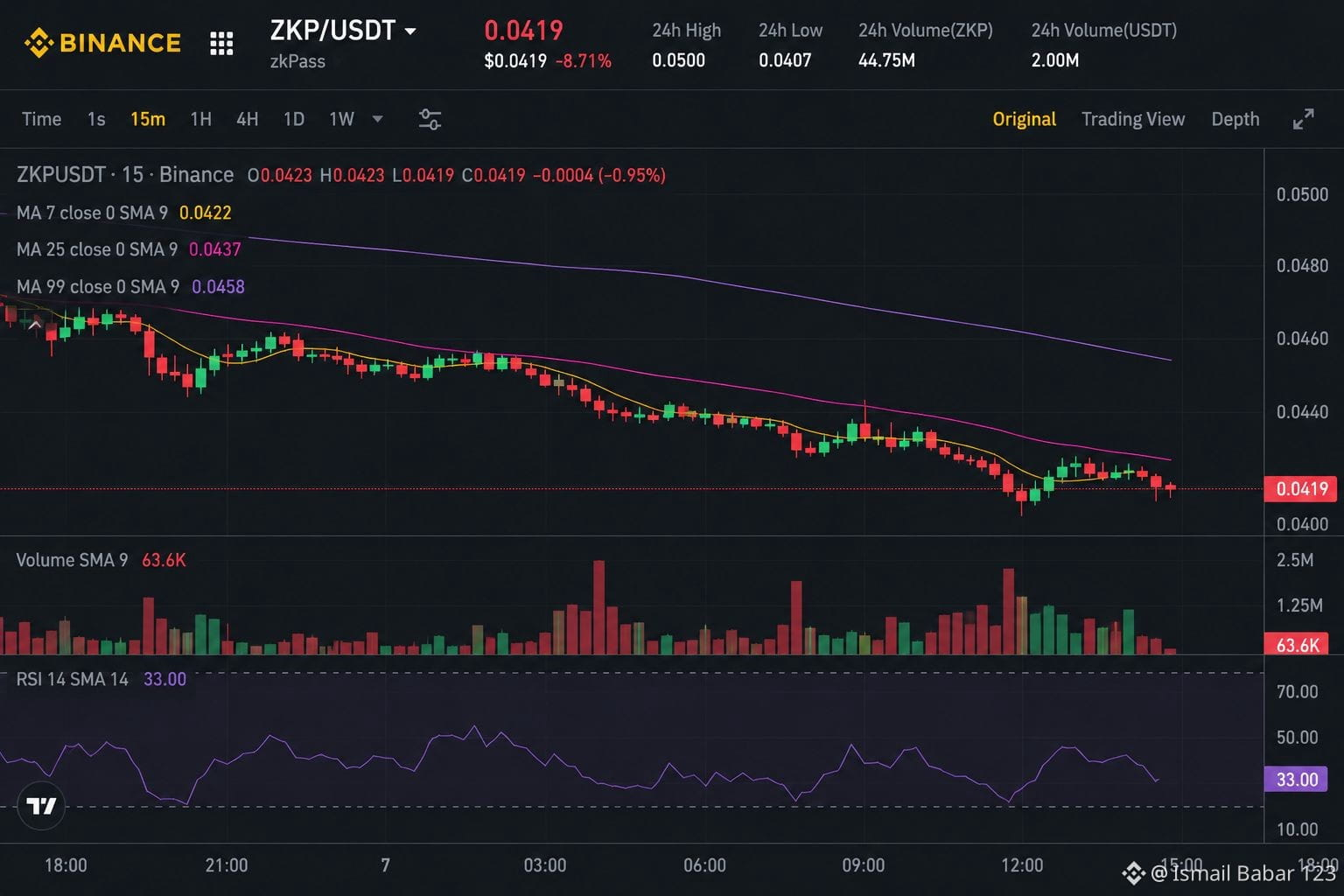Collapse the indicator legend arrow
Image resolution: width=1344 pixels, height=896 pixels.
click(34, 325)
